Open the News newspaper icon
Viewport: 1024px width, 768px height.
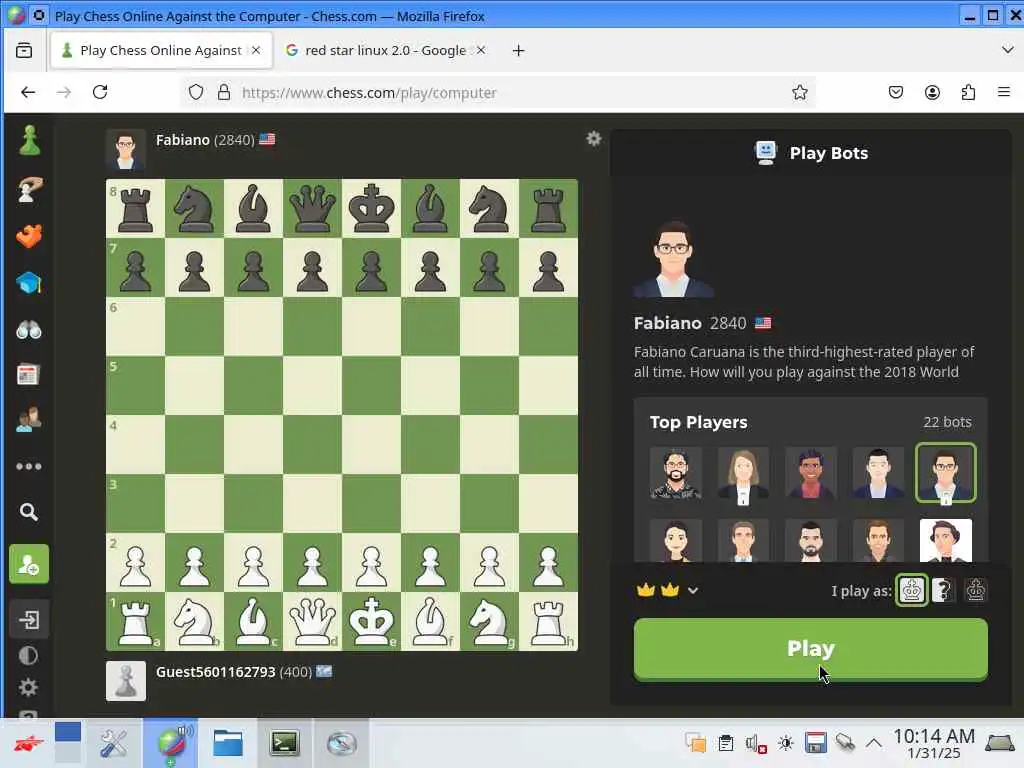(28, 375)
